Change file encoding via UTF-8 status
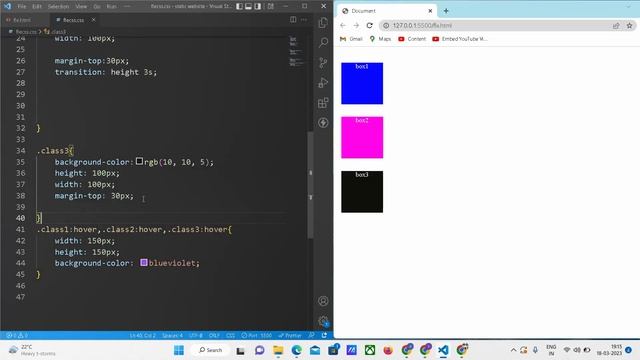 point(196,336)
